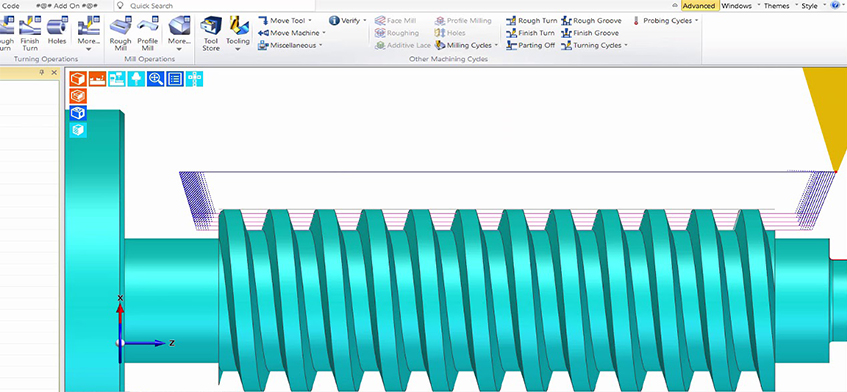
Task: Click the Rough Groove button
Action: (591, 21)
